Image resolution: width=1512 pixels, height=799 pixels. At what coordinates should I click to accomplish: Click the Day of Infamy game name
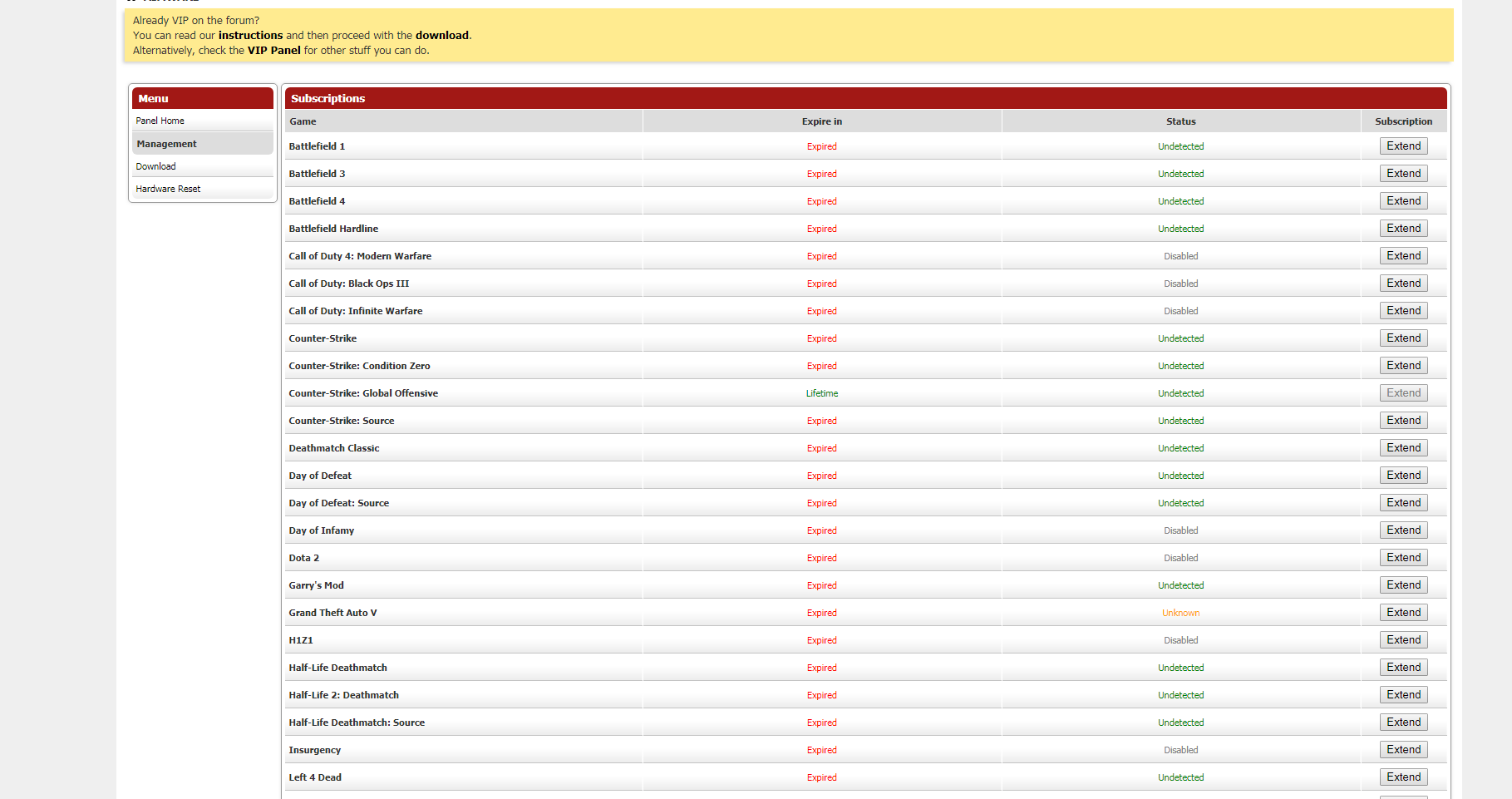pyautogui.click(x=322, y=530)
